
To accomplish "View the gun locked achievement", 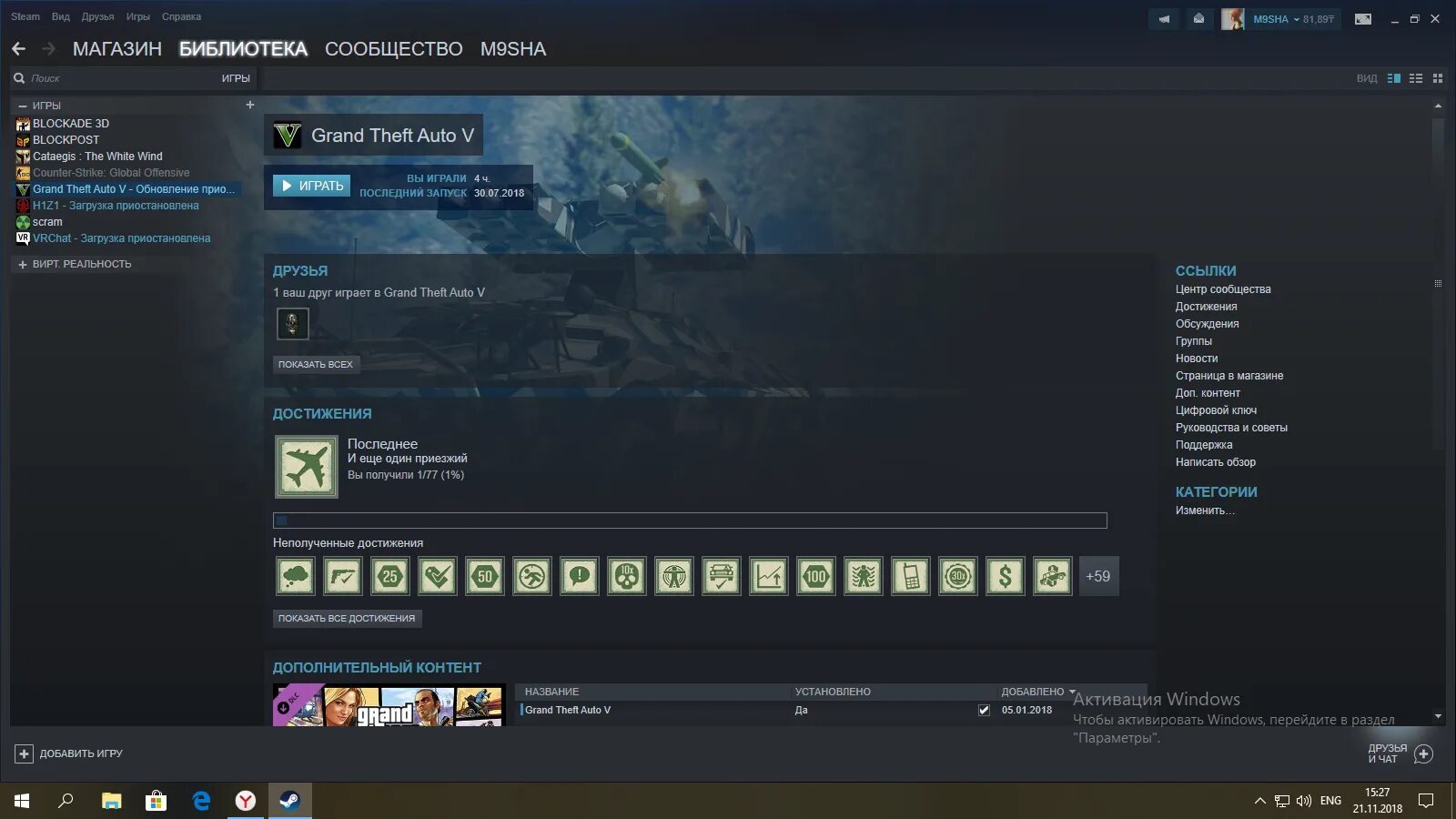I will click(x=343, y=576).
